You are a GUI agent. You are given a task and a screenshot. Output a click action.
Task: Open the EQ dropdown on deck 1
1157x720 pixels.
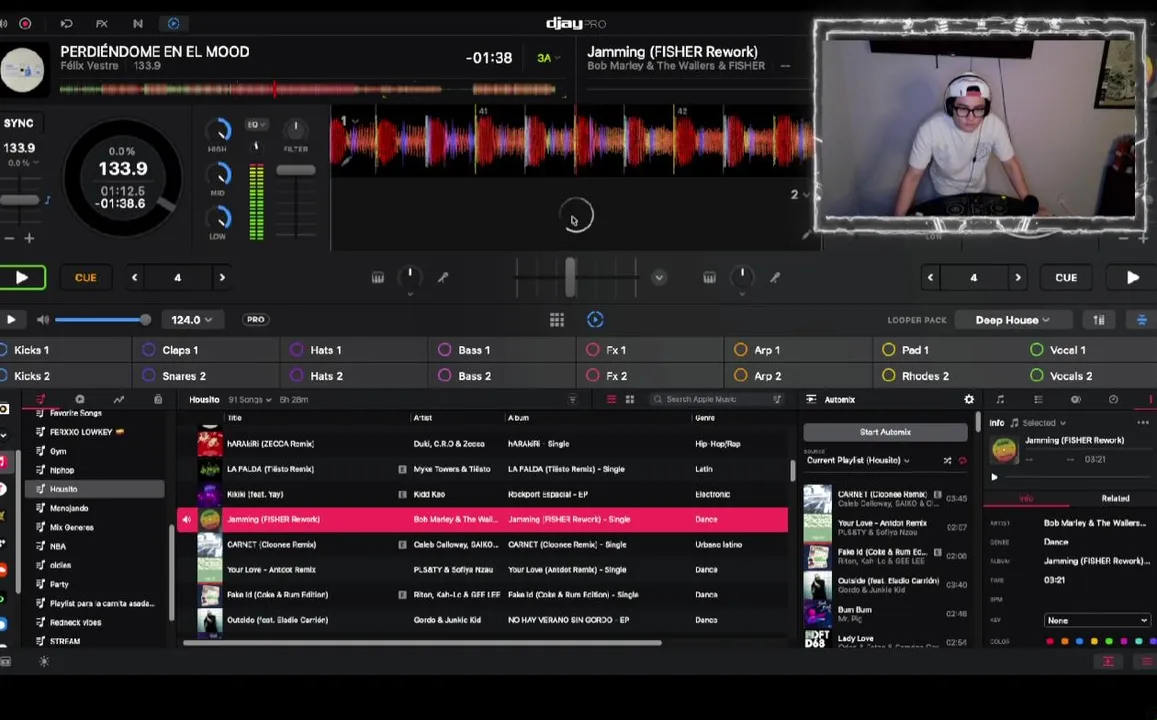click(258, 125)
